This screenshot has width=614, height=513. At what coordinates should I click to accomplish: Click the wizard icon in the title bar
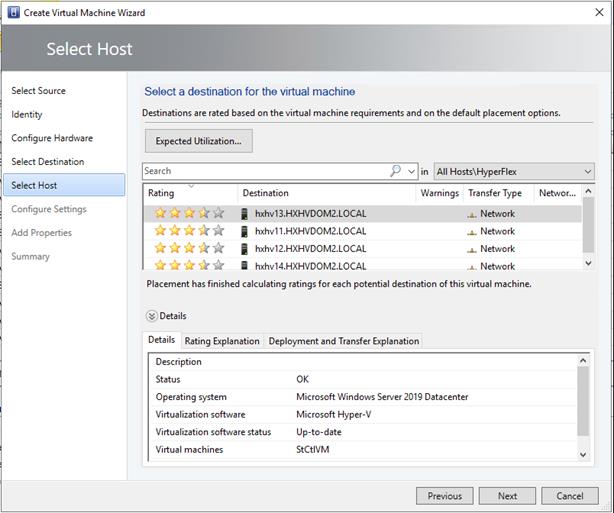[x=13, y=13]
